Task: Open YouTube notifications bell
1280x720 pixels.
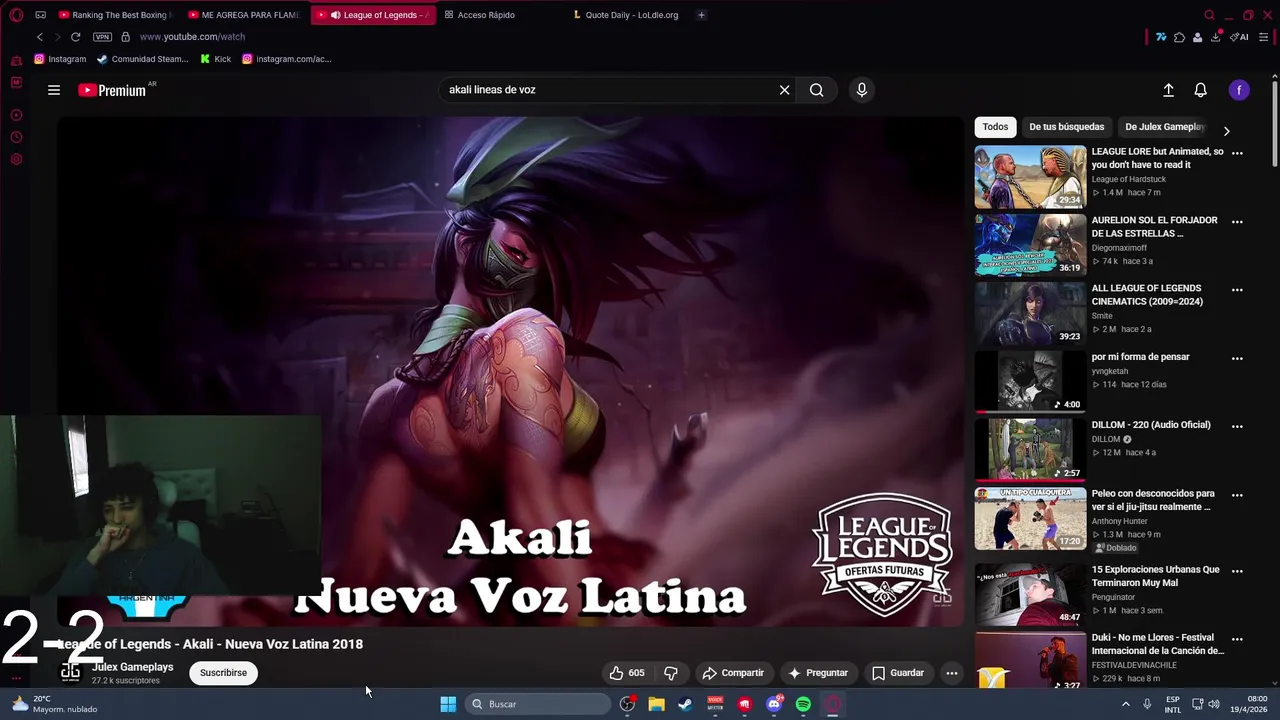Action: point(1201,90)
